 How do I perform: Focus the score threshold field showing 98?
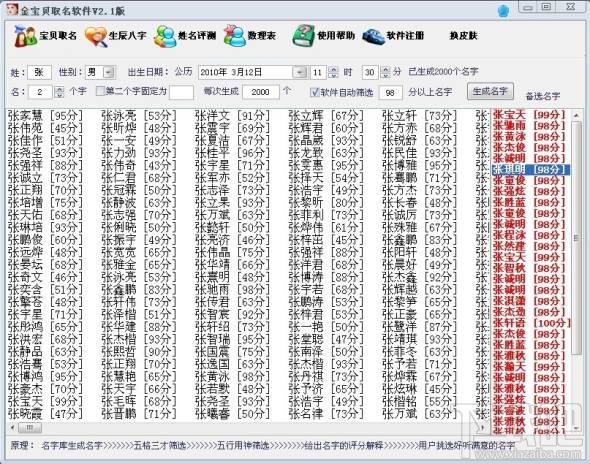pos(390,92)
